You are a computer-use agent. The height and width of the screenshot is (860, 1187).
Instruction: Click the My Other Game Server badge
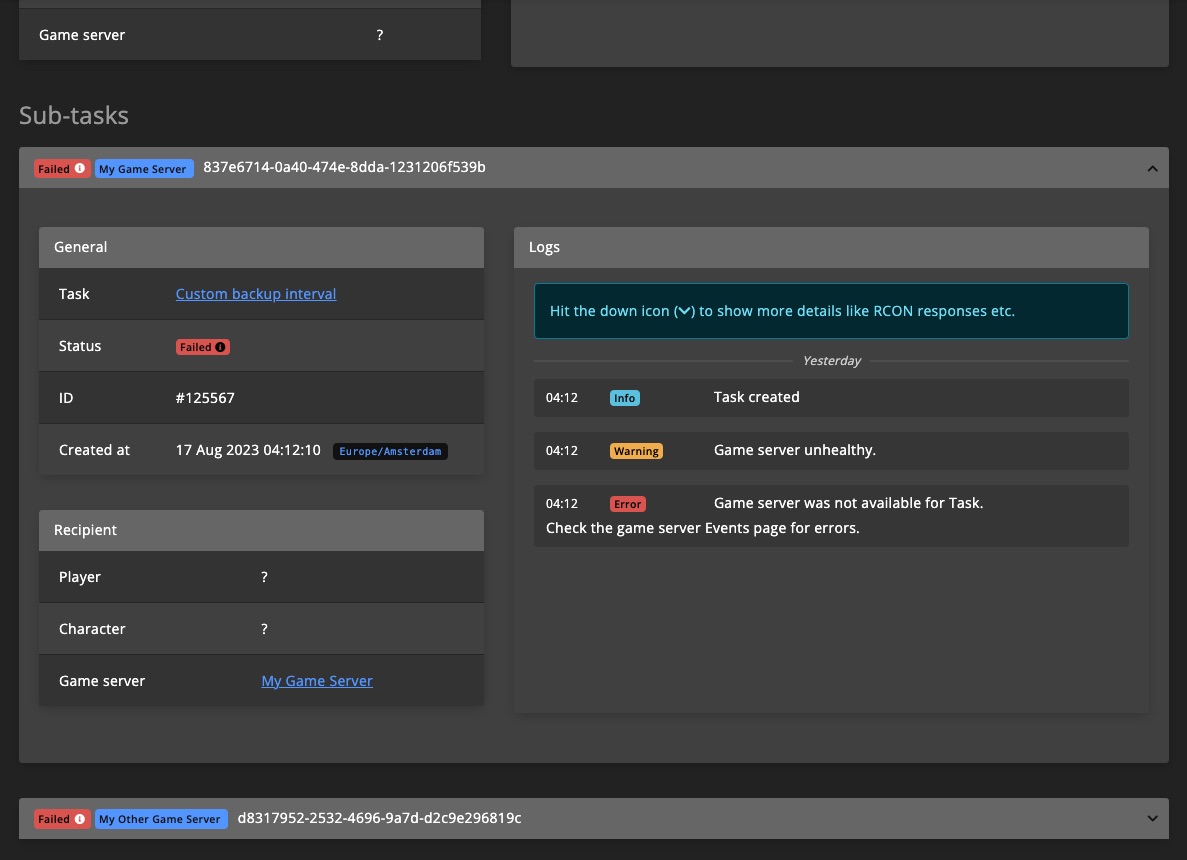click(x=161, y=818)
